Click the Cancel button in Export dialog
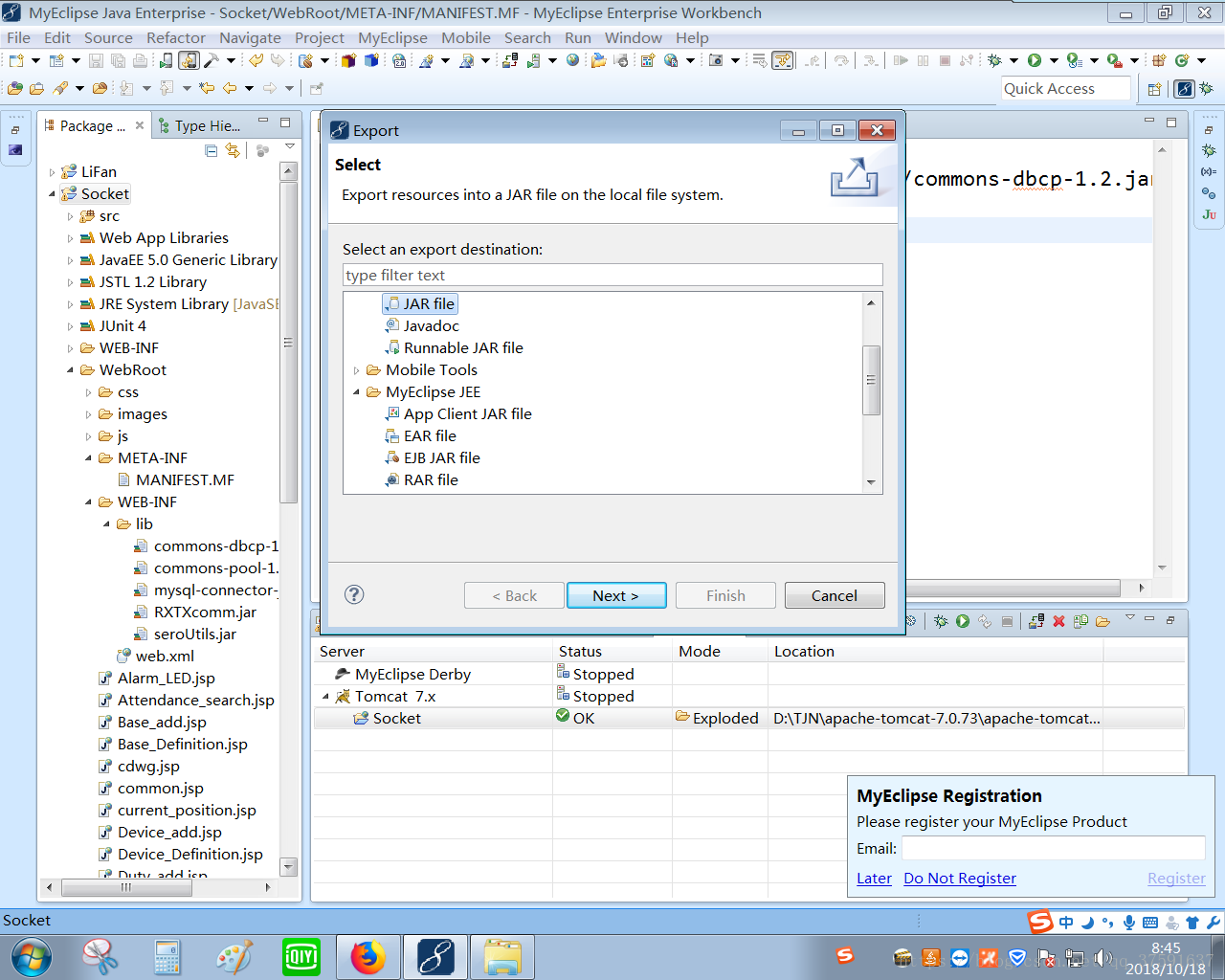Viewport: 1225px width, 980px height. coord(835,595)
